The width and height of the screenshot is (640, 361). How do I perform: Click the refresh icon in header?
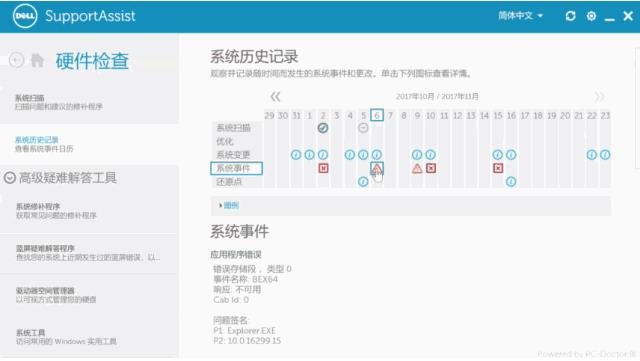tap(570, 16)
